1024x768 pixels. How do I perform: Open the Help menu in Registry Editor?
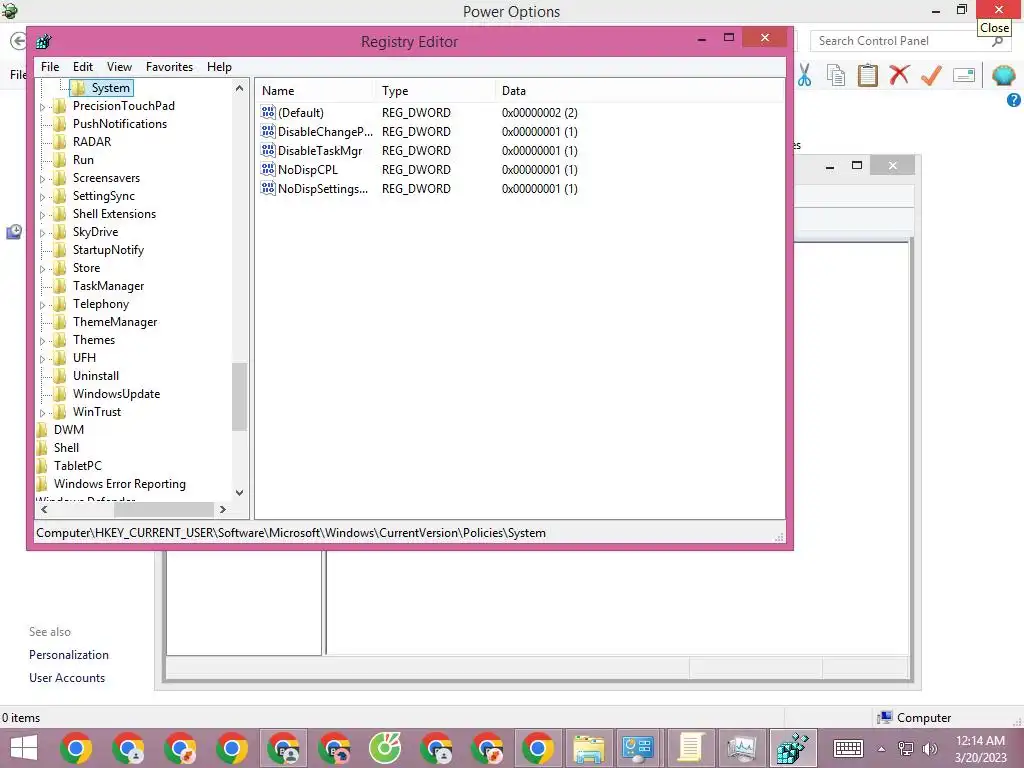point(219,67)
